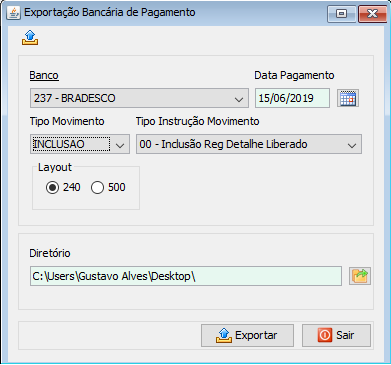This screenshot has width=391, height=365.
Task: Click the Exportar button
Action: pos(247,335)
